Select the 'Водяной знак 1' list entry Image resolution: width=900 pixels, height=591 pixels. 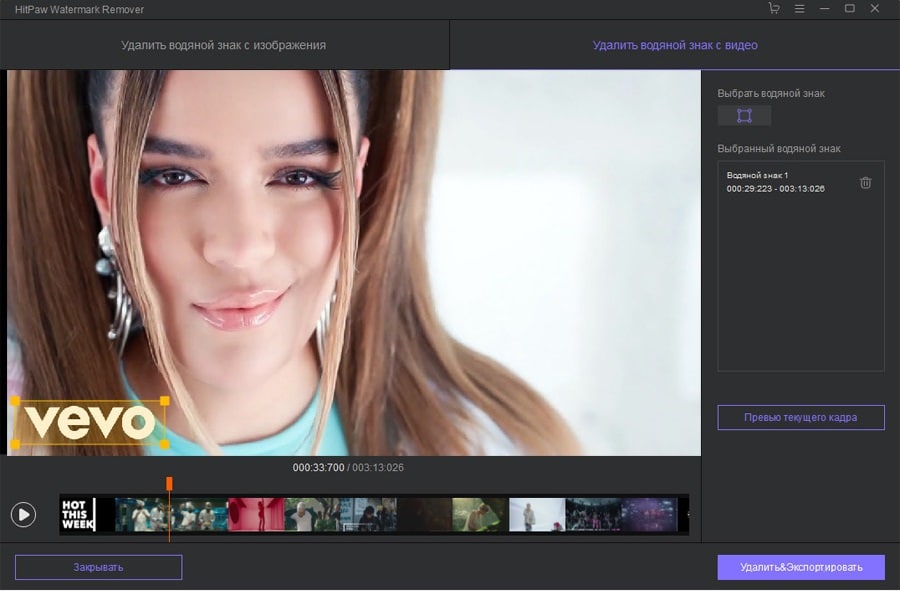coord(801,182)
